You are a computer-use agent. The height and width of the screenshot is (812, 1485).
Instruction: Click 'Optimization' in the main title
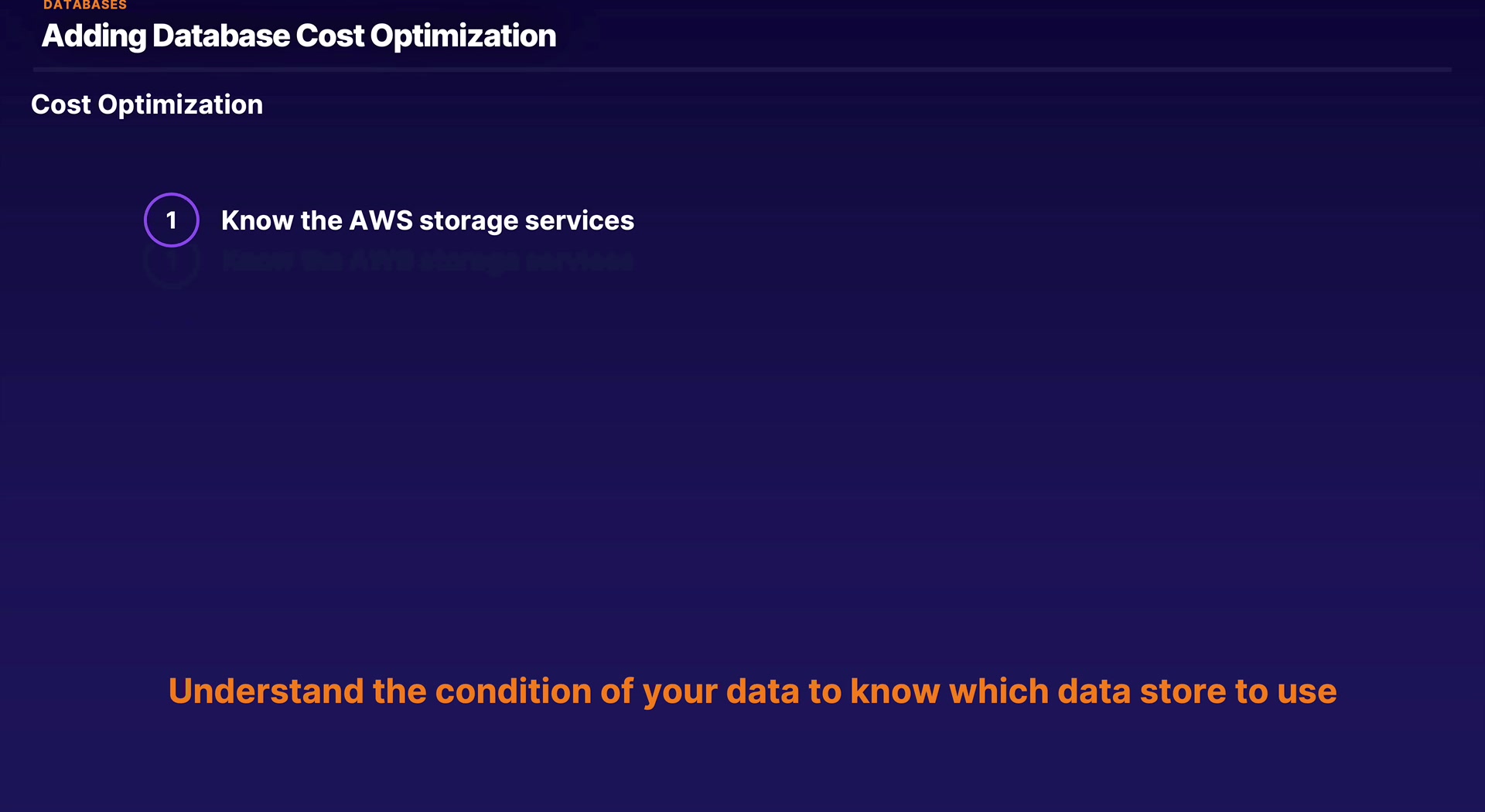(463, 36)
